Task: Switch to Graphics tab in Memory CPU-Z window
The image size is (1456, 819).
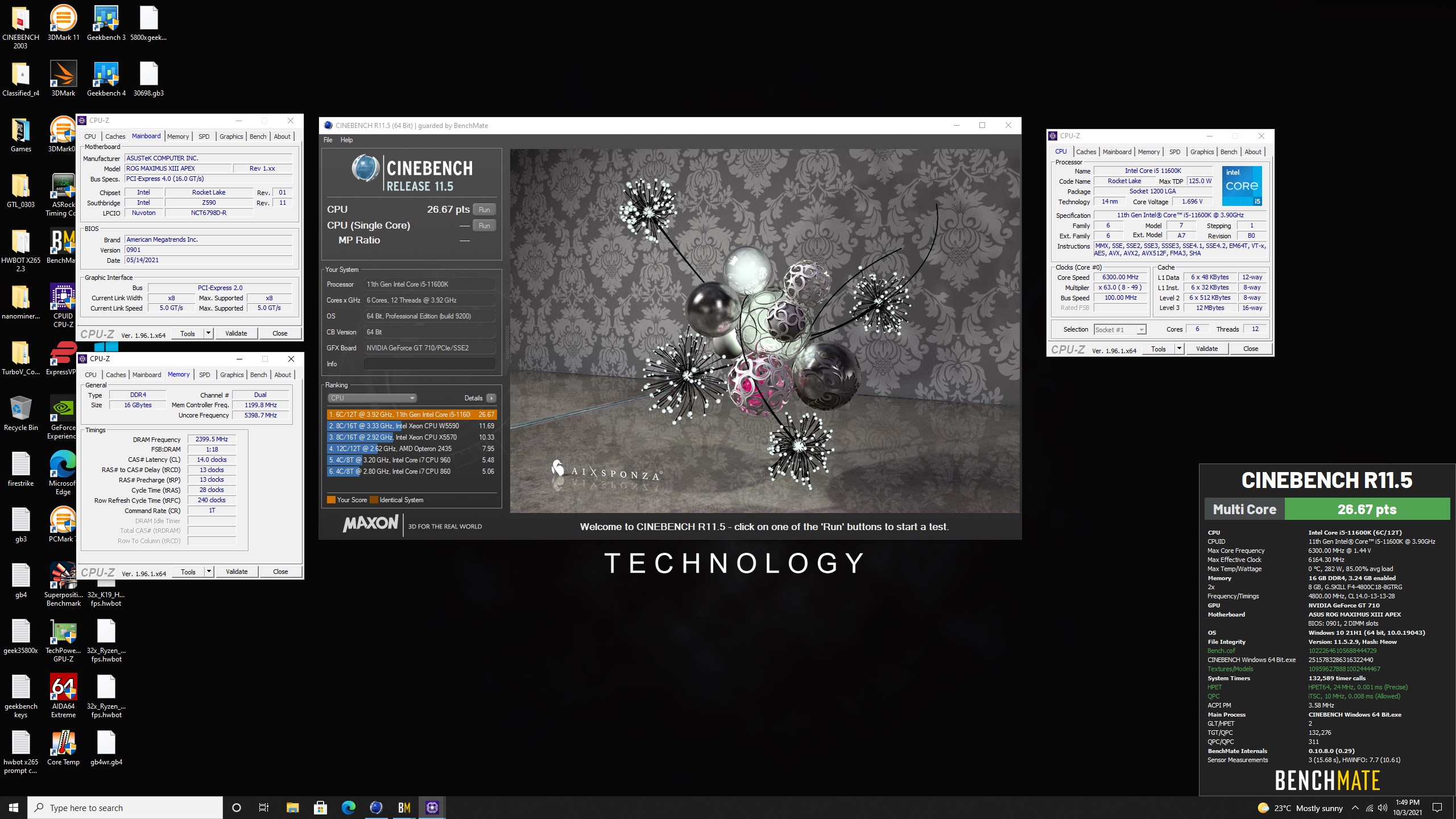Action: [x=231, y=375]
